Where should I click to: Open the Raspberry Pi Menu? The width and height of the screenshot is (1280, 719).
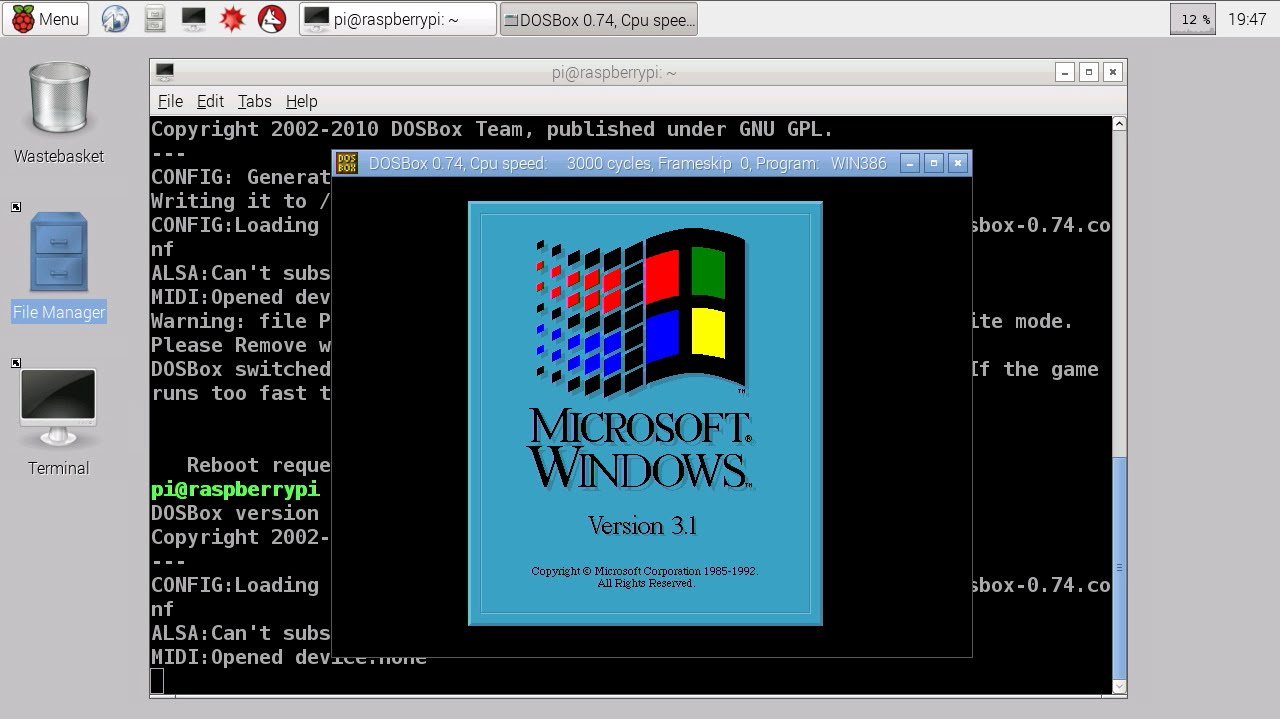[45, 19]
